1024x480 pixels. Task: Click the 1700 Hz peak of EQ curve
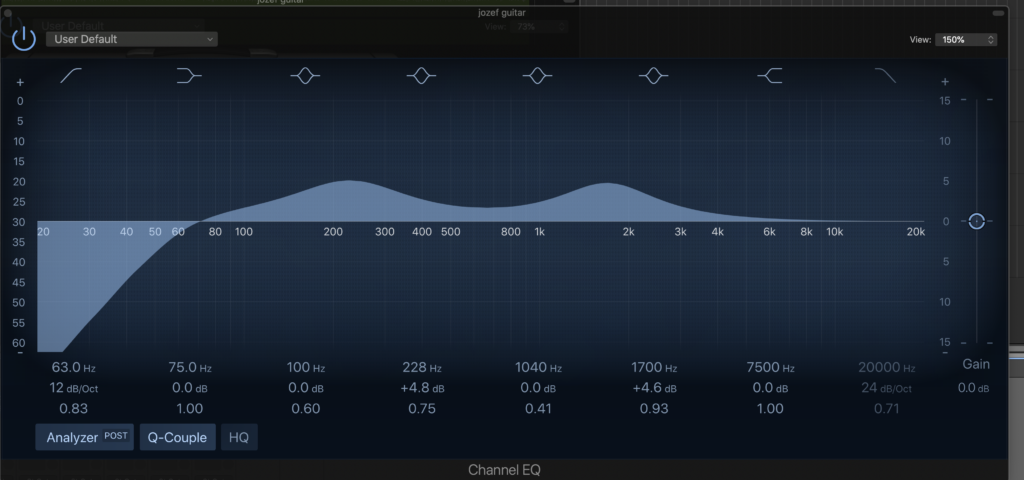pos(608,184)
